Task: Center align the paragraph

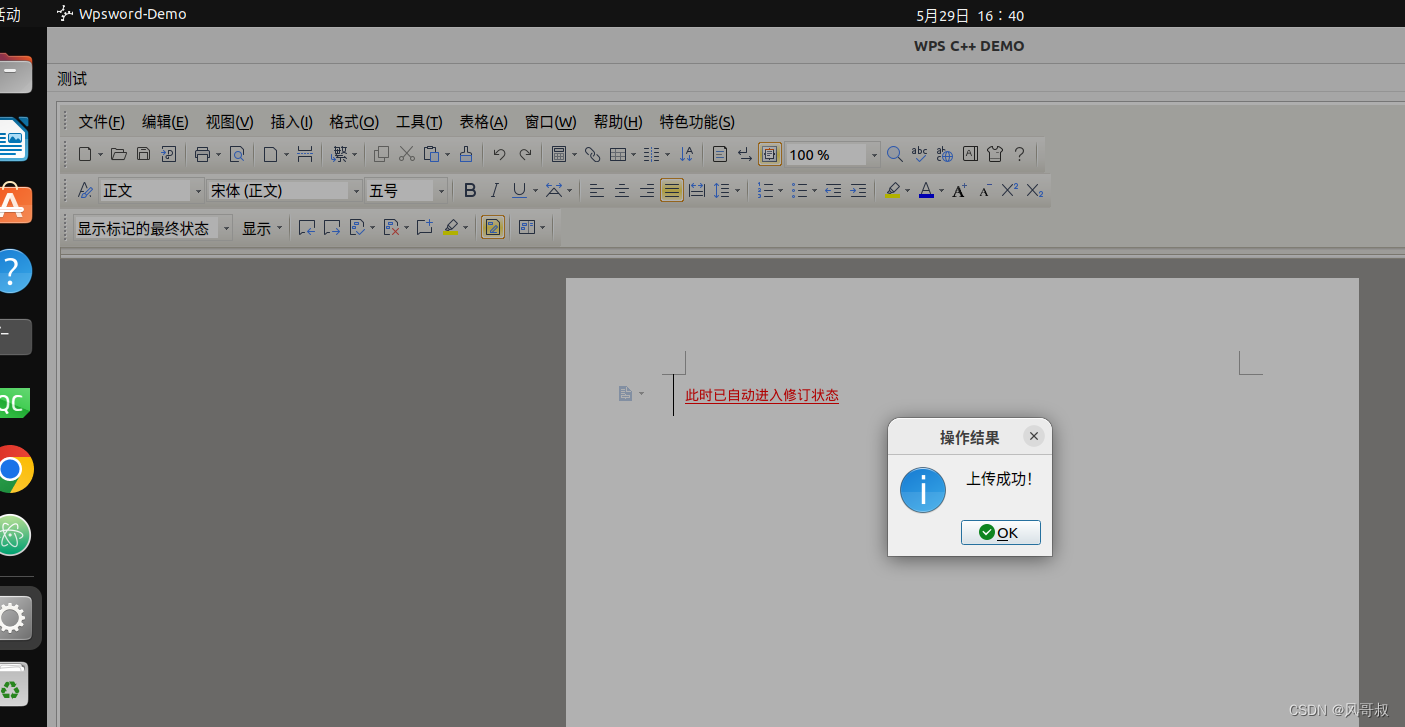Action: pyautogui.click(x=622, y=190)
